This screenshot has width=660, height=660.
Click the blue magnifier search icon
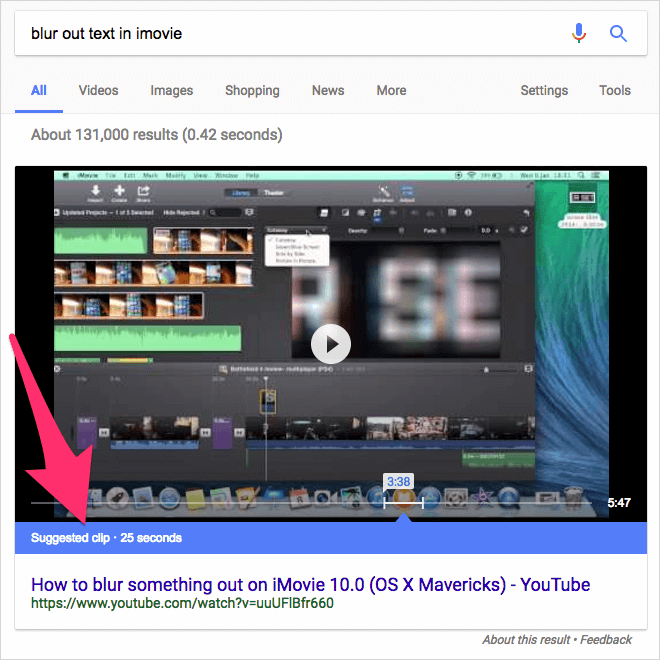[x=618, y=33]
